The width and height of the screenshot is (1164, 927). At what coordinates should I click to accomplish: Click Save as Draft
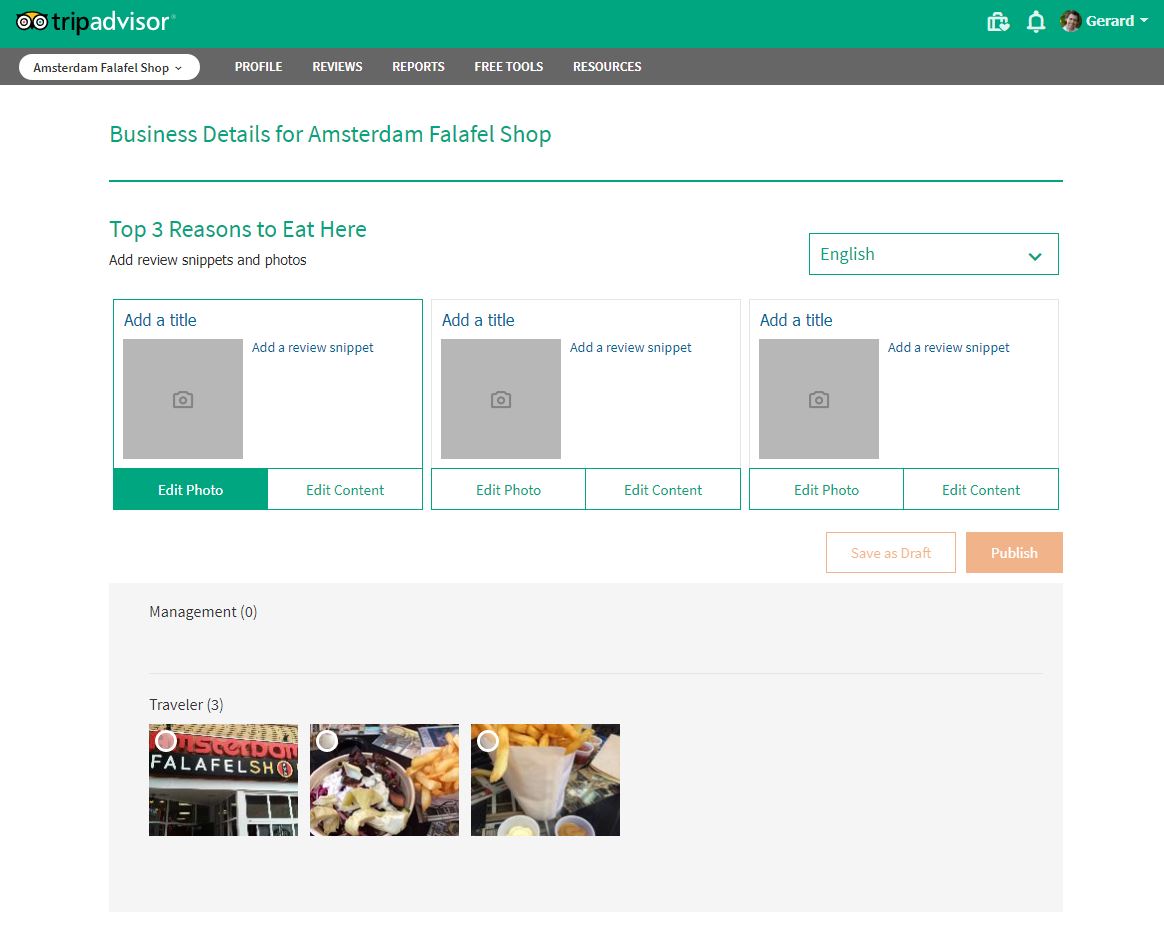(x=890, y=553)
